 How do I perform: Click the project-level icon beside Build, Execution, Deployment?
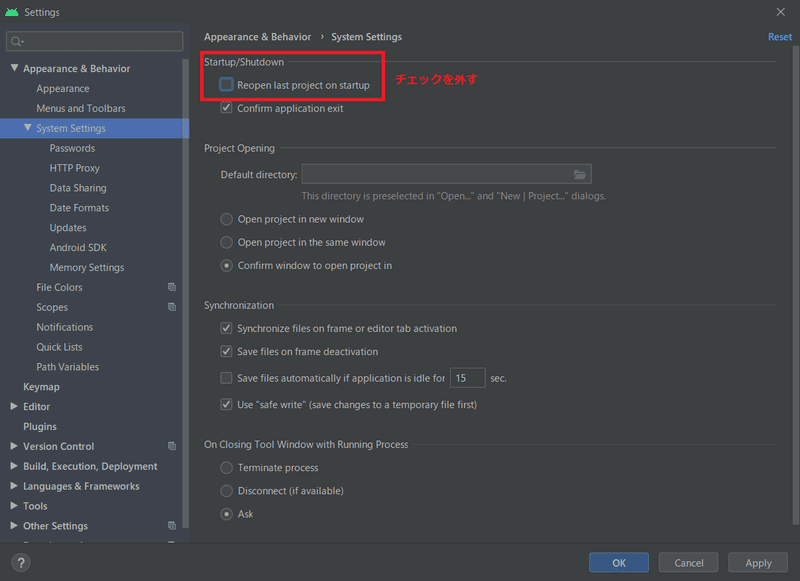point(172,467)
